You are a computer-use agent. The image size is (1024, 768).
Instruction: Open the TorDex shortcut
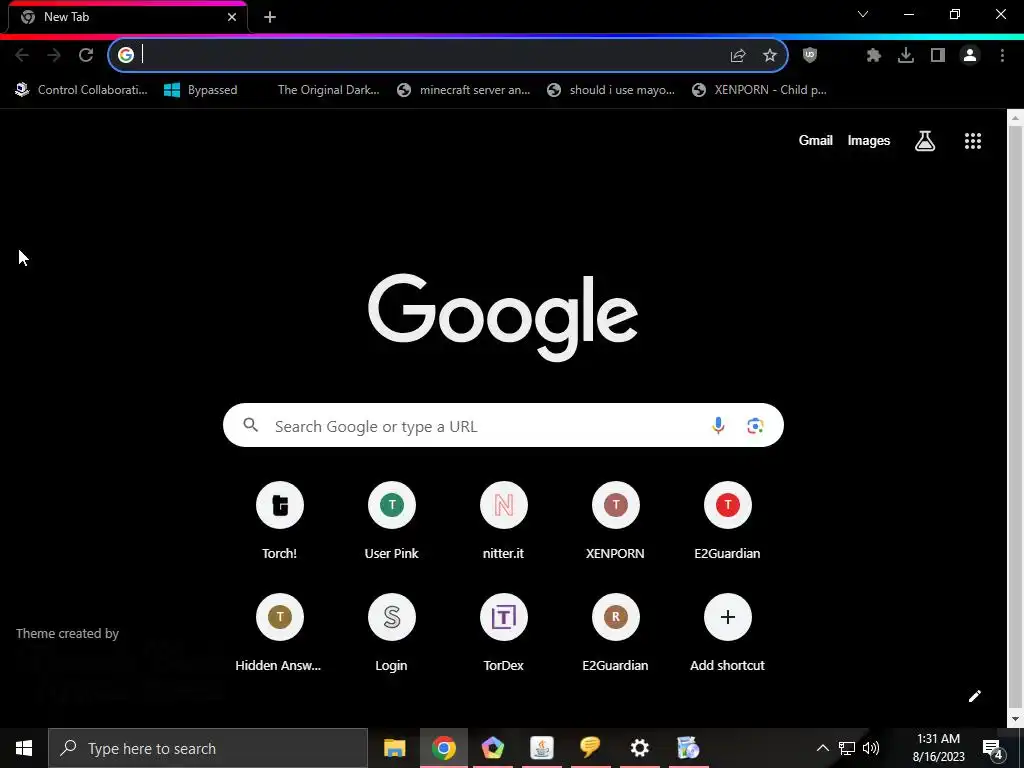(x=504, y=633)
